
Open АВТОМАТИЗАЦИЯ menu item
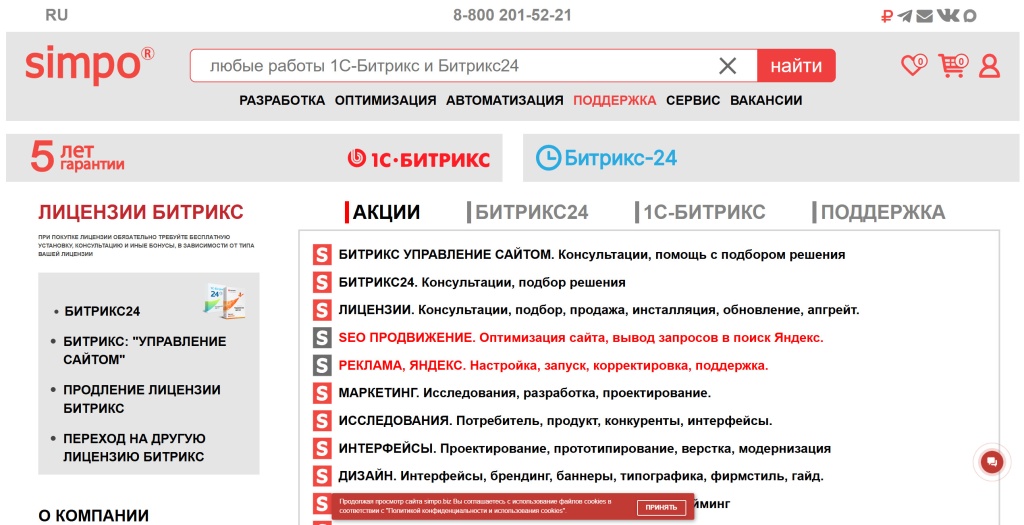coord(505,101)
